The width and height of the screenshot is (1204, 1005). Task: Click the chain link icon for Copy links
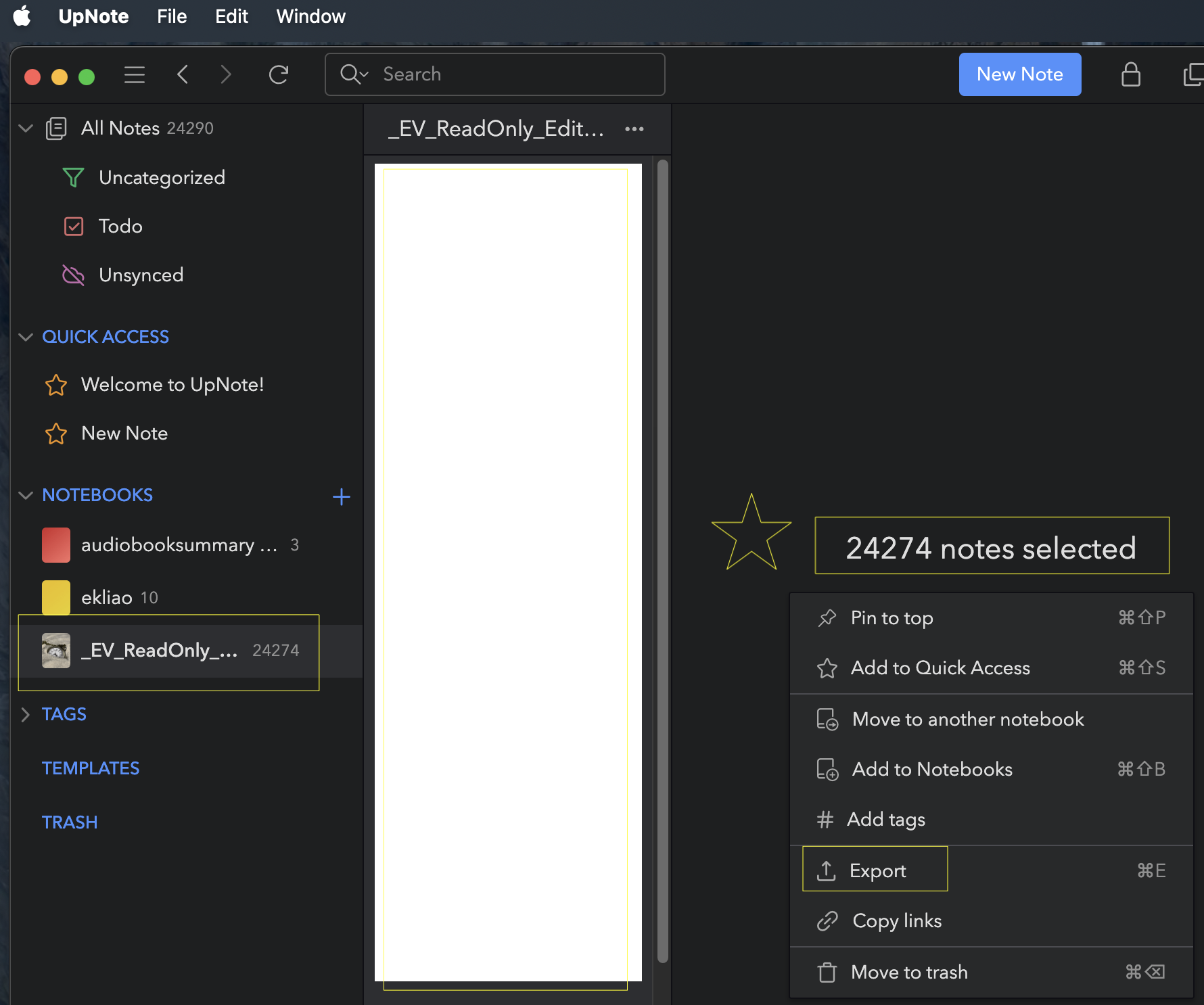827,921
